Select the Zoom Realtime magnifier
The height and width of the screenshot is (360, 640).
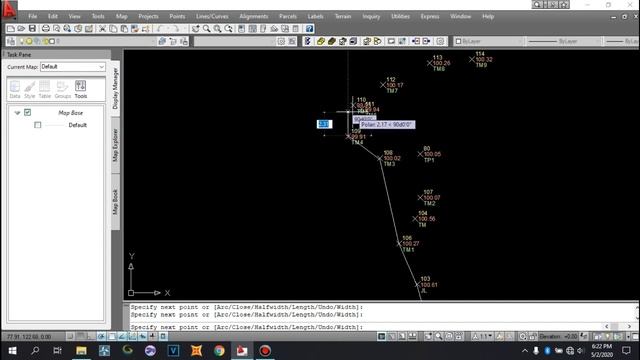(207, 29)
